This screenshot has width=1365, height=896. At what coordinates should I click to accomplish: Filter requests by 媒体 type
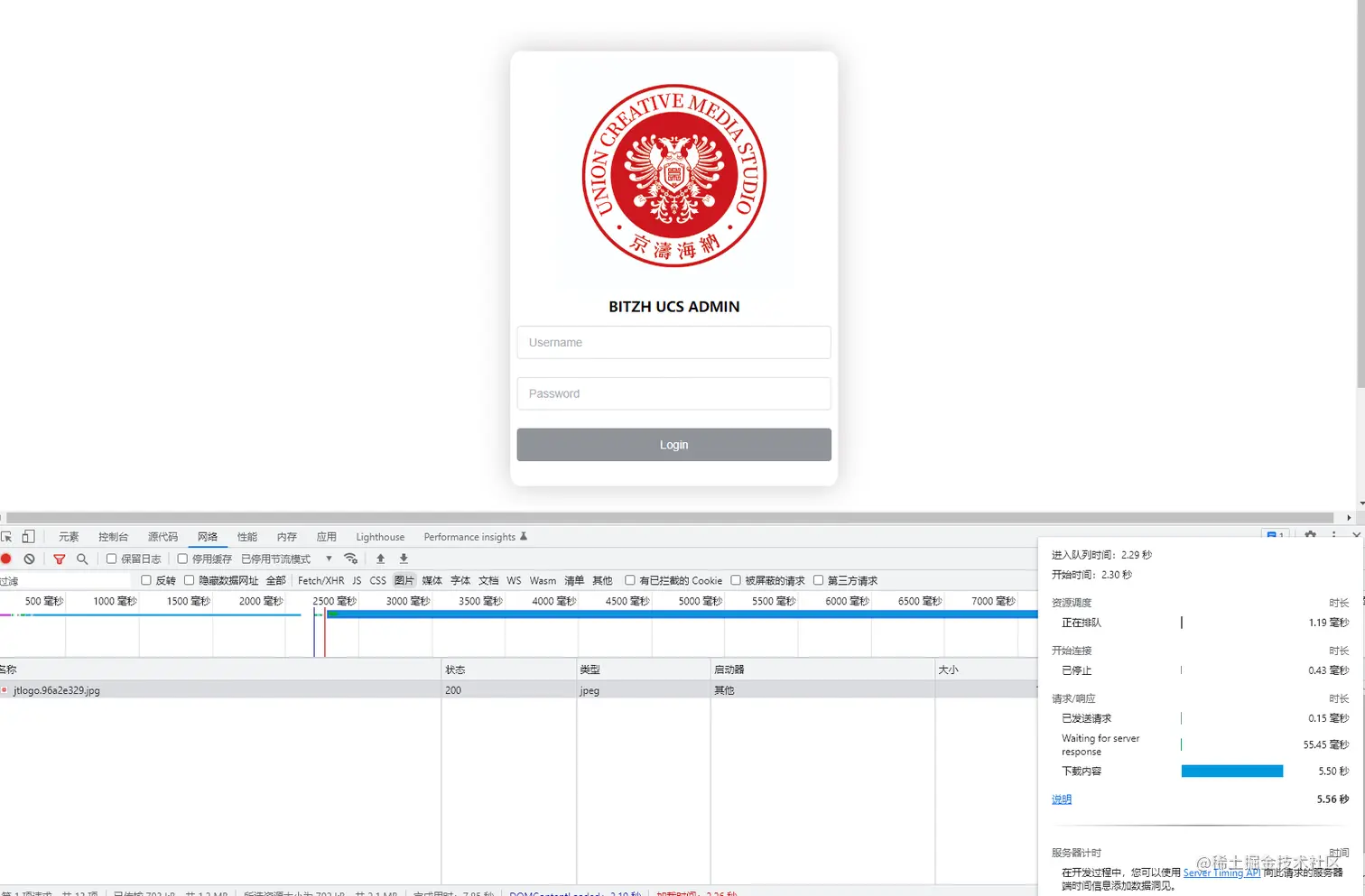432,581
